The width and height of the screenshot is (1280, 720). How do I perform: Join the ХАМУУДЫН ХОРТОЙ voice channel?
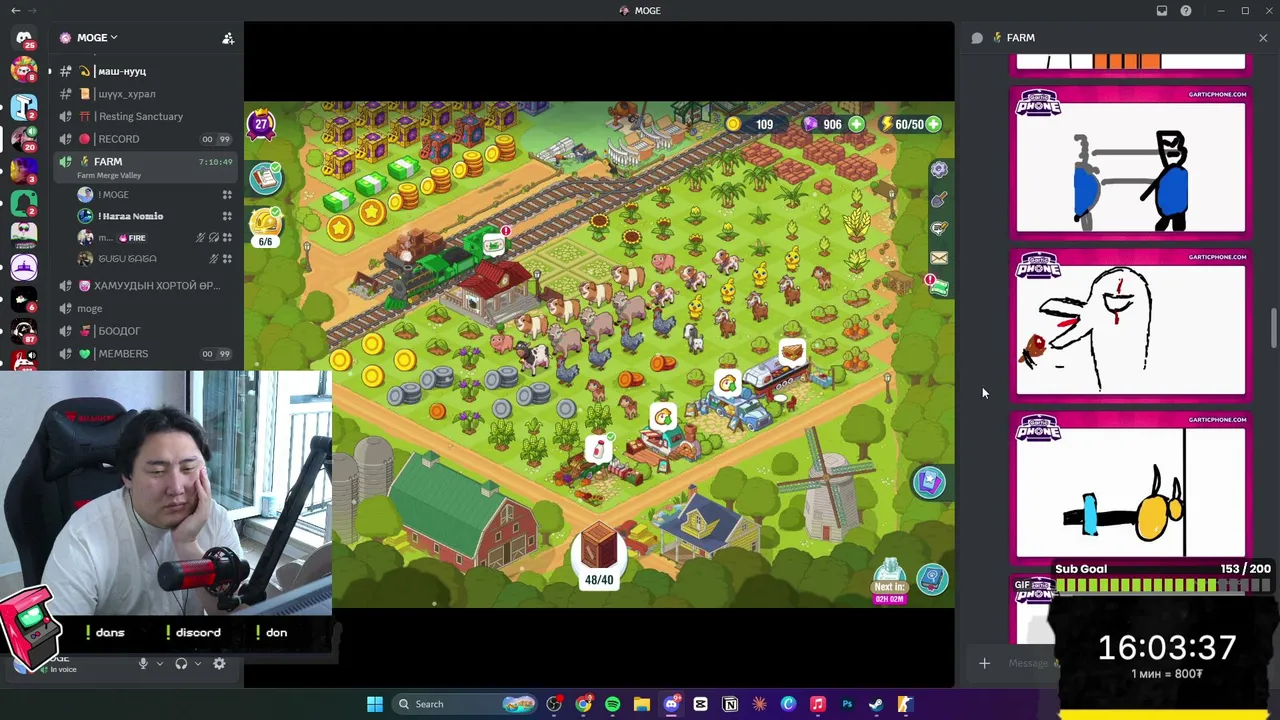coord(145,285)
